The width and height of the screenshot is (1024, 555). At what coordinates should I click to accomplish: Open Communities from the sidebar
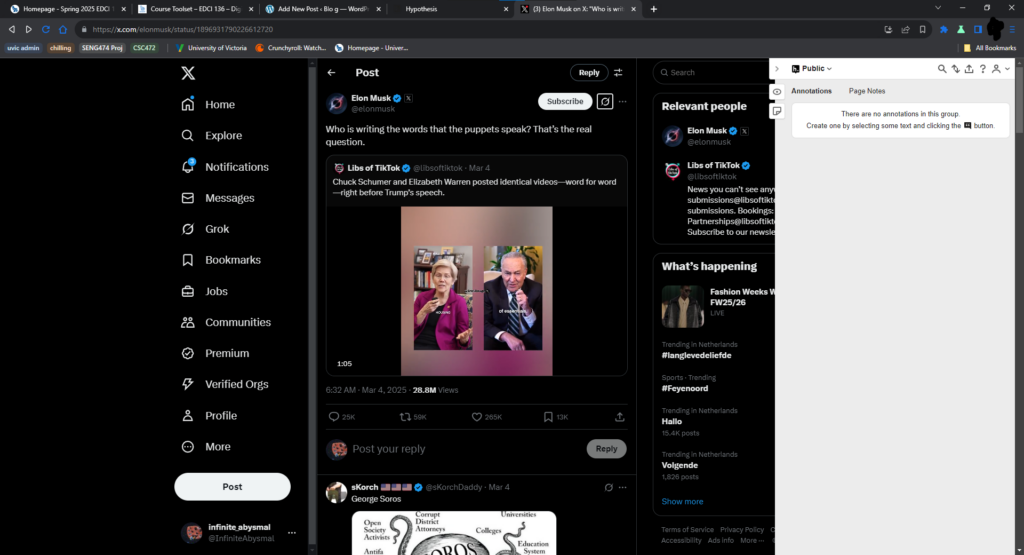click(x=226, y=323)
